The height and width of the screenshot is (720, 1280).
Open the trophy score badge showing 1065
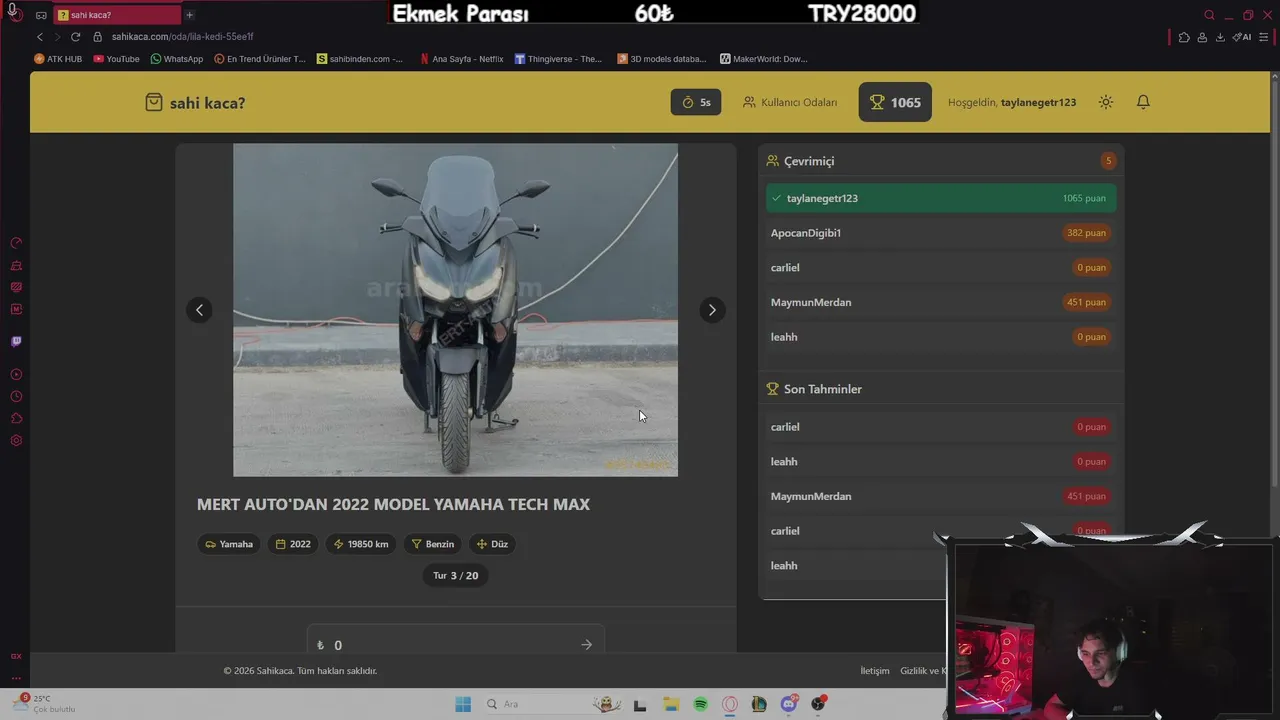[x=895, y=102]
